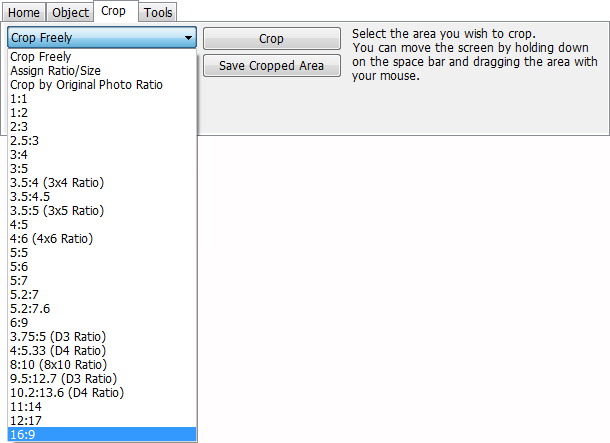
Task: Go to the Tools tab
Action: coord(158,12)
